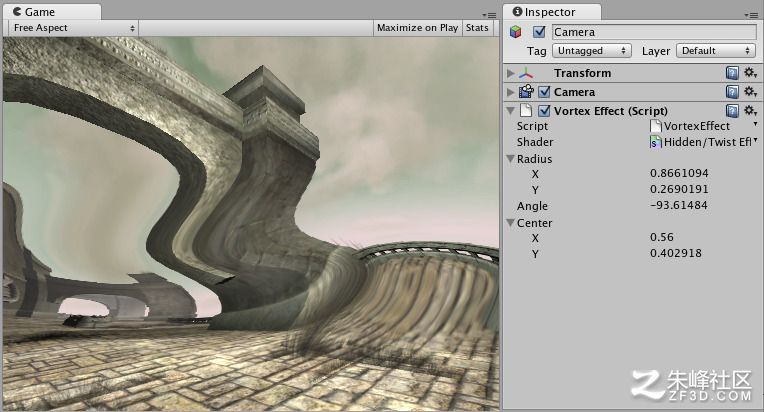Open the Shader field object picker

tap(755, 140)
